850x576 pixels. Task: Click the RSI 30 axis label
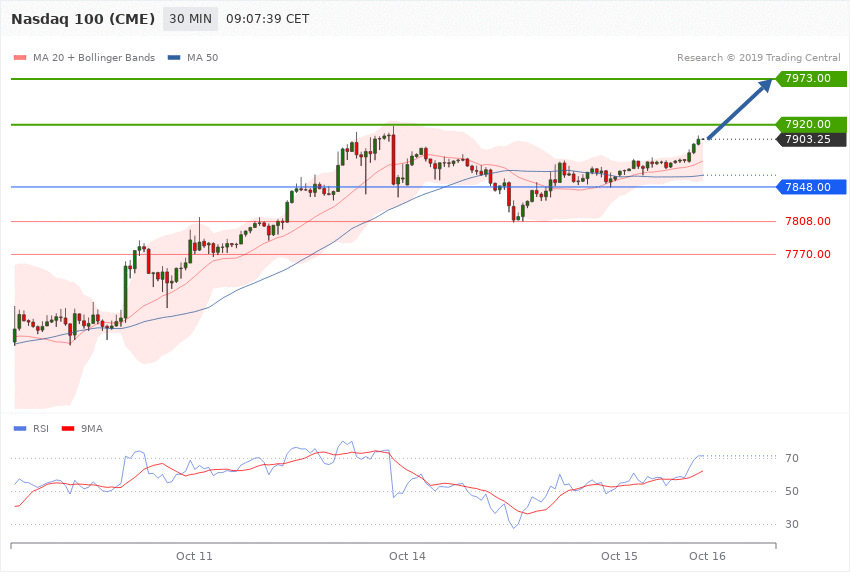point(791,525)
